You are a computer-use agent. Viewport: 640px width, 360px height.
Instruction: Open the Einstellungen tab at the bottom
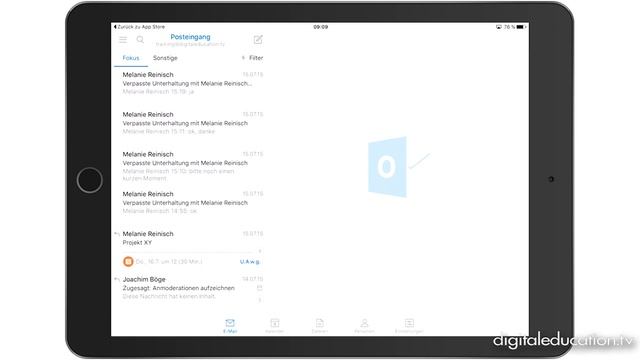409,326
